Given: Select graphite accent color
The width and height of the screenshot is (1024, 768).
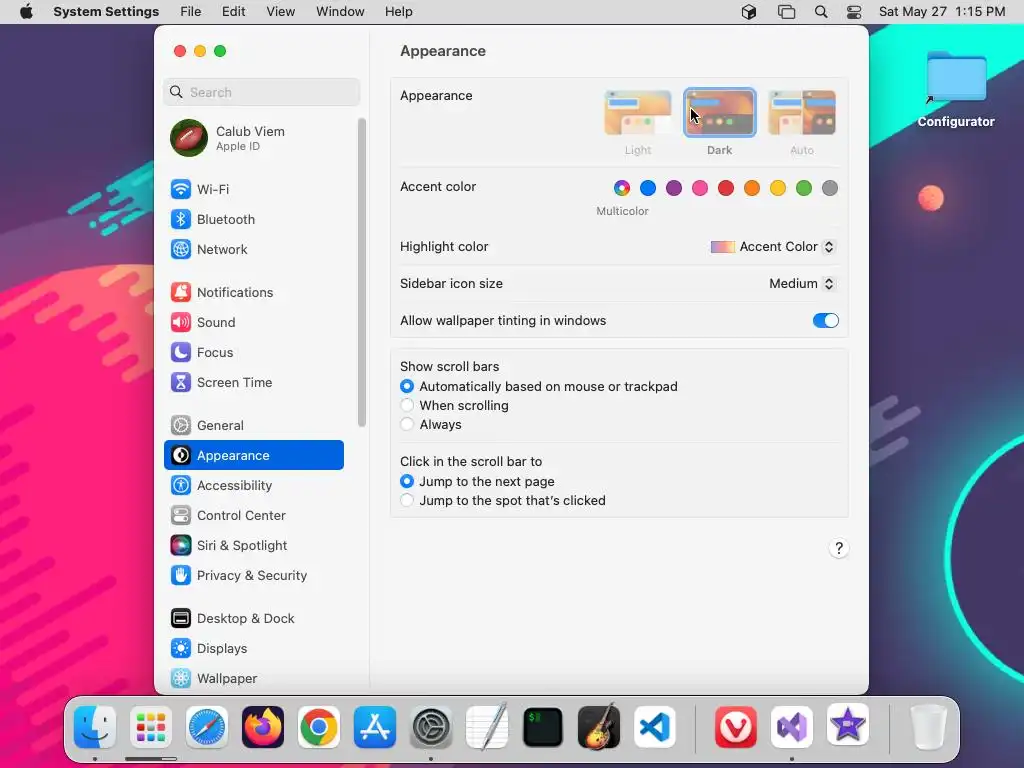Looking at the screenshot, I should click(x=829, y=188).
